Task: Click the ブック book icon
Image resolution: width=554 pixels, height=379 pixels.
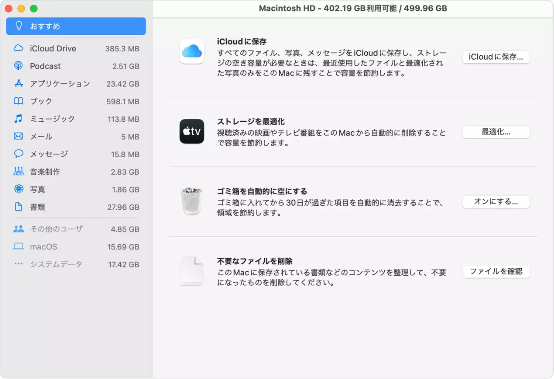Action: tap(18, 101)
